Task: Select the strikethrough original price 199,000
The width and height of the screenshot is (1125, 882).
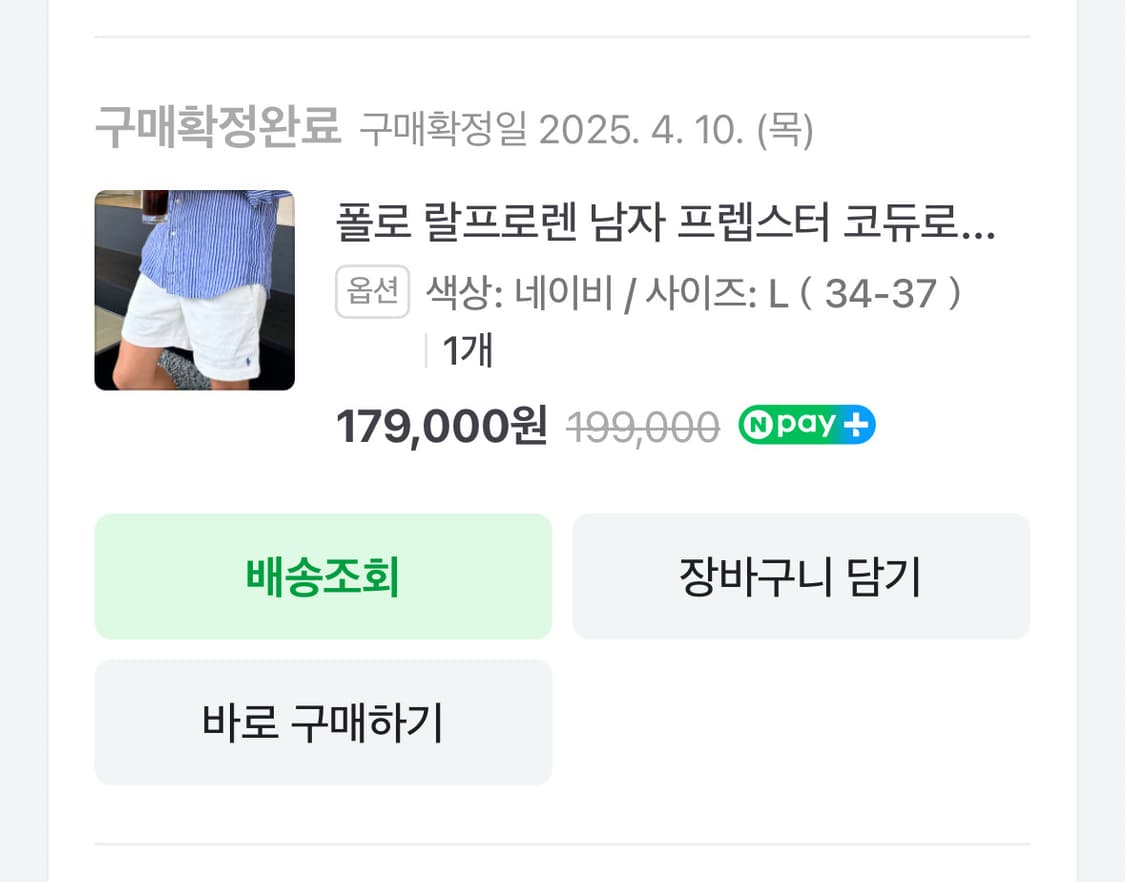Action: point(643,425)
